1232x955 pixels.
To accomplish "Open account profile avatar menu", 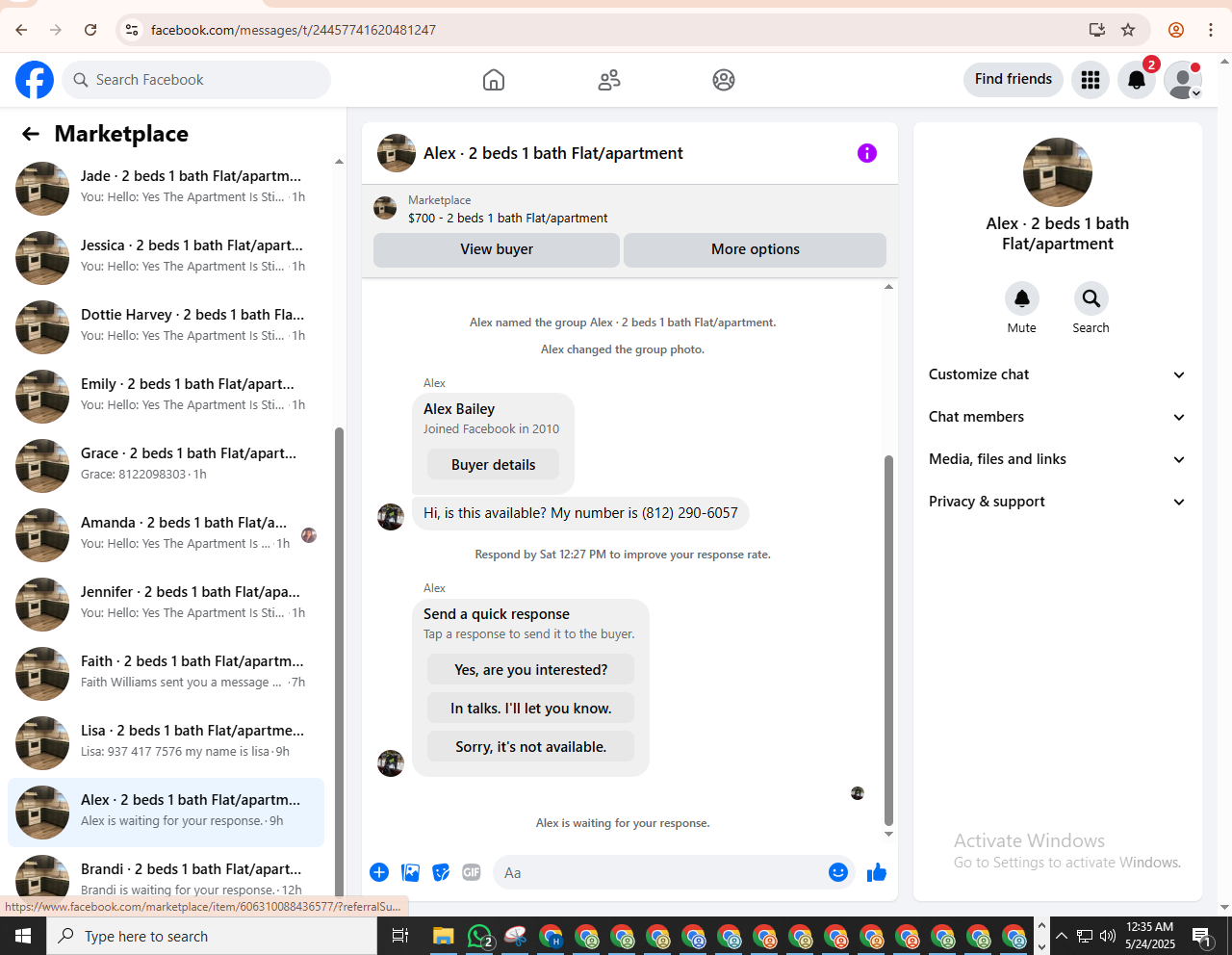I will [1183, 80].
